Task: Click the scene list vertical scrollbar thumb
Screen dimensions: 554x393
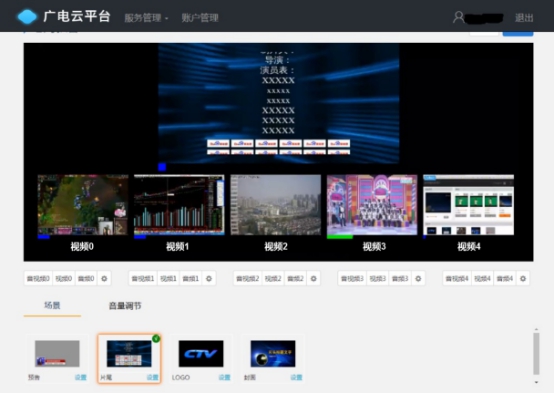Action: 536,353
